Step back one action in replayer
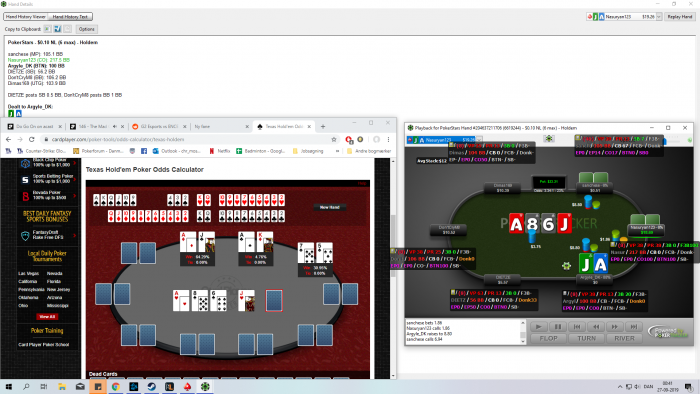Screen dimensions: 700x394 coord(596,327)
